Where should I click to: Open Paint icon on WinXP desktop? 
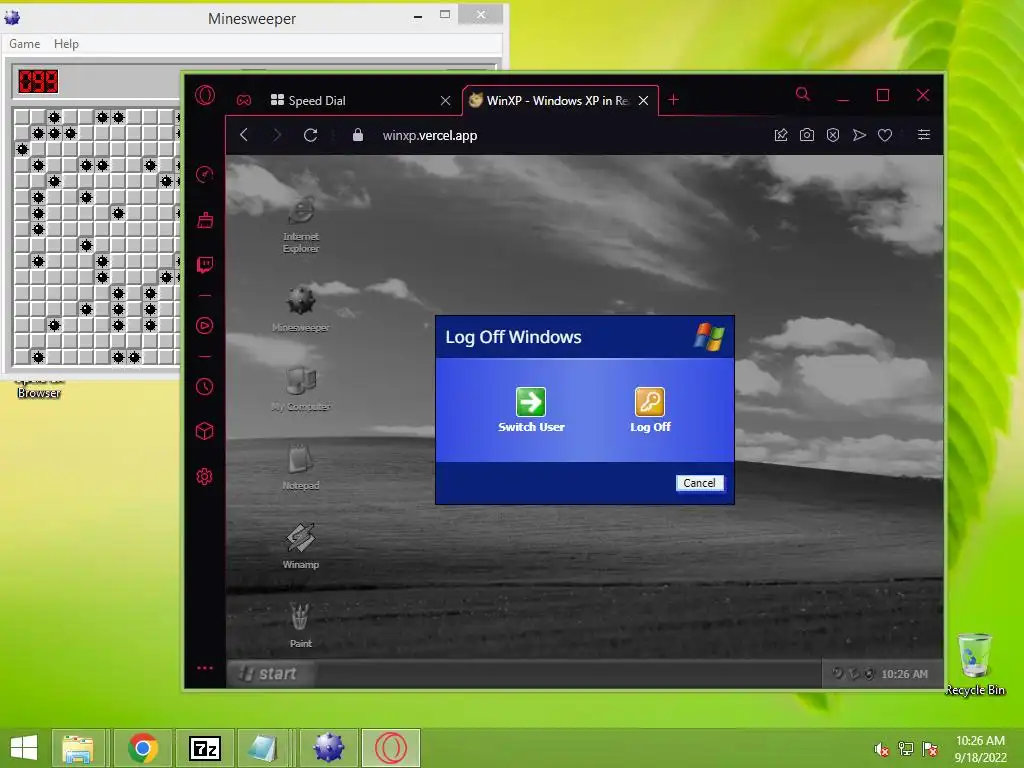pos(300,624)
